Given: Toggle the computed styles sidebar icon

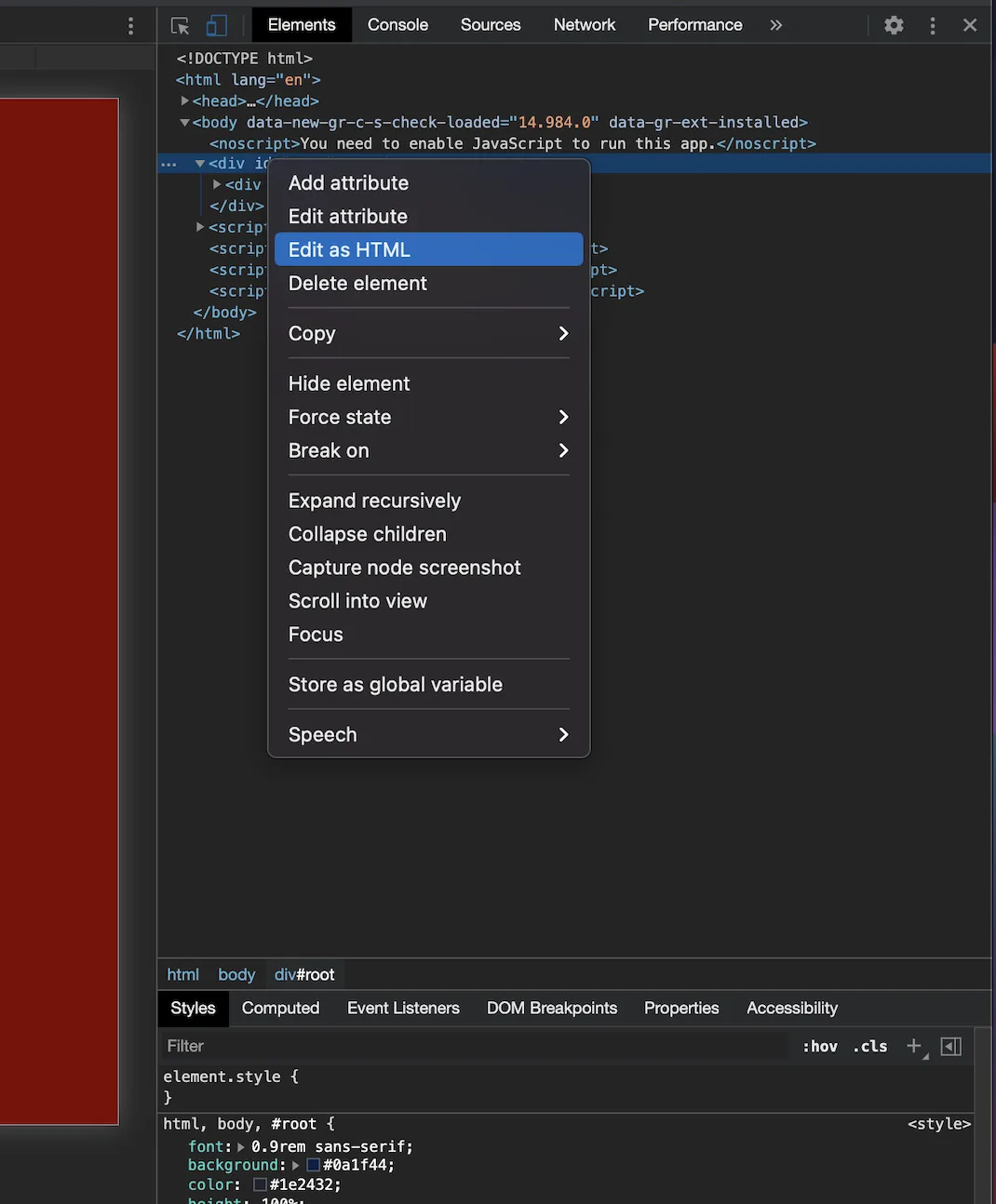Looking at the screenshot, I should pyautogui.click(x=950, y=1046).
